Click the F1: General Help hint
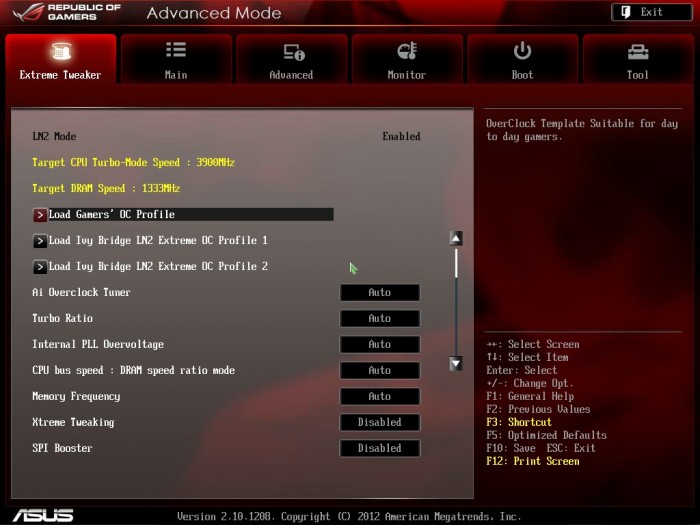The image size is (700, 525). (530, 396)
